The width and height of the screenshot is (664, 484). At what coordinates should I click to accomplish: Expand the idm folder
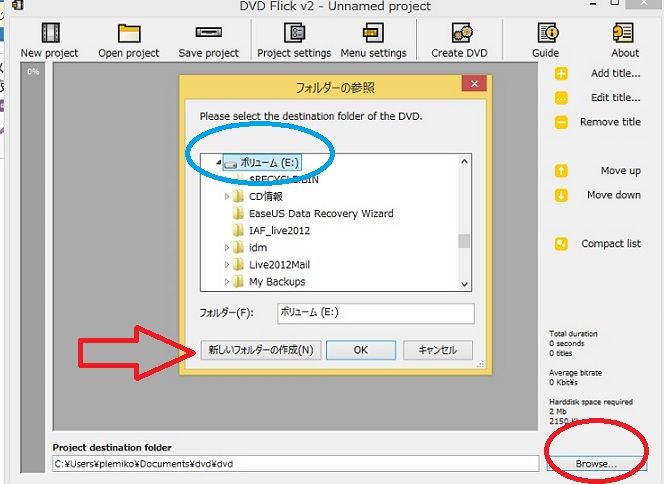click(x=227, y=248)
